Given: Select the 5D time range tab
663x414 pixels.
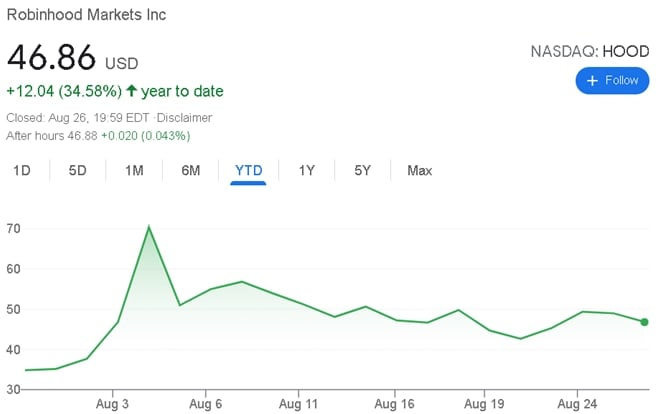Looking at the screenshot, I should [78, 171].
